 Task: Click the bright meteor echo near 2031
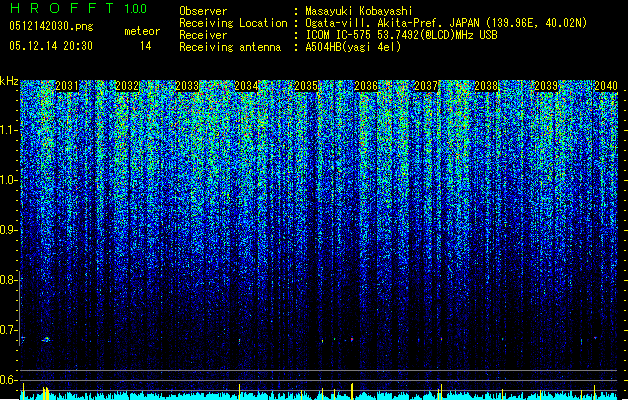pyautogui.click(x=47, y=339)
